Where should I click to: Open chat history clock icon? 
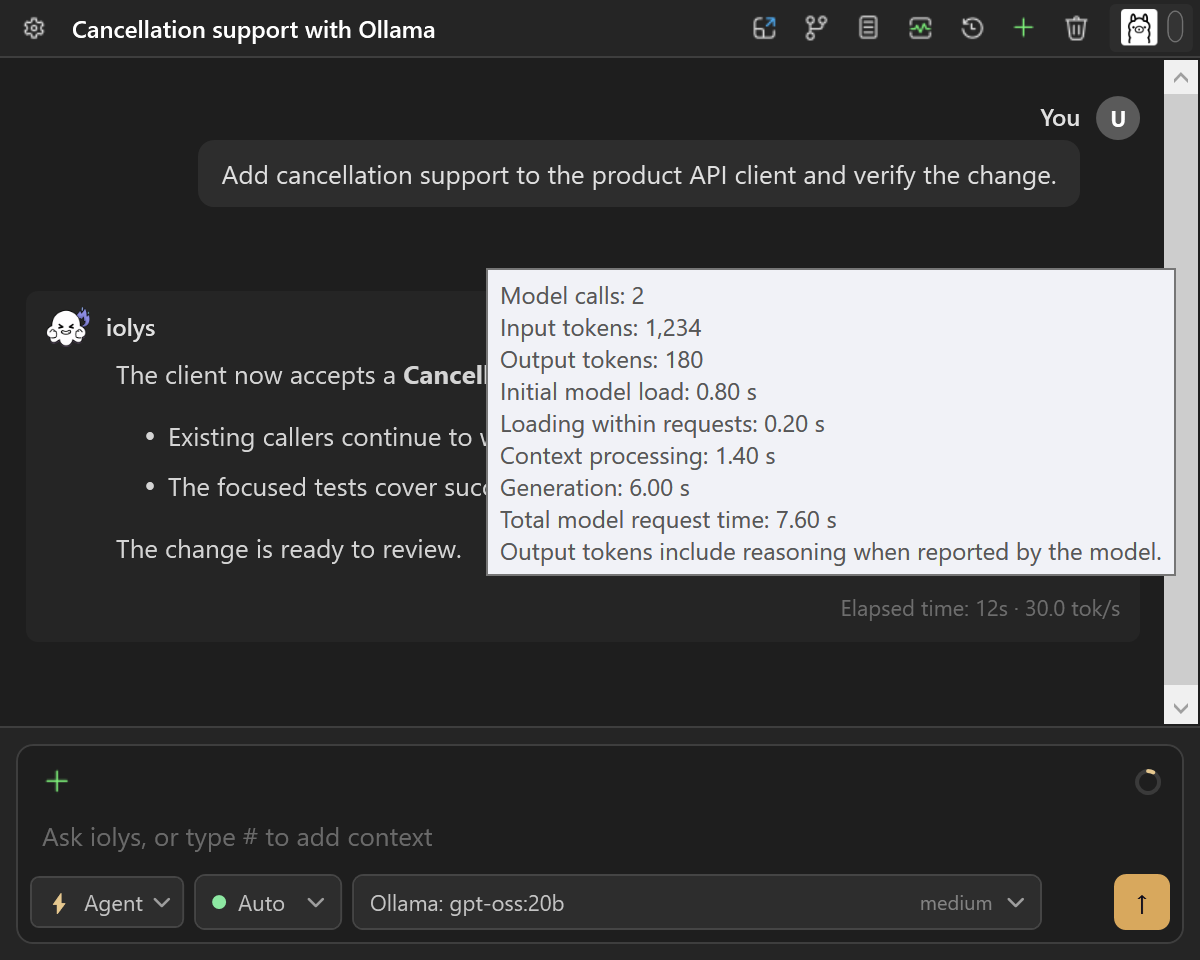972,29
